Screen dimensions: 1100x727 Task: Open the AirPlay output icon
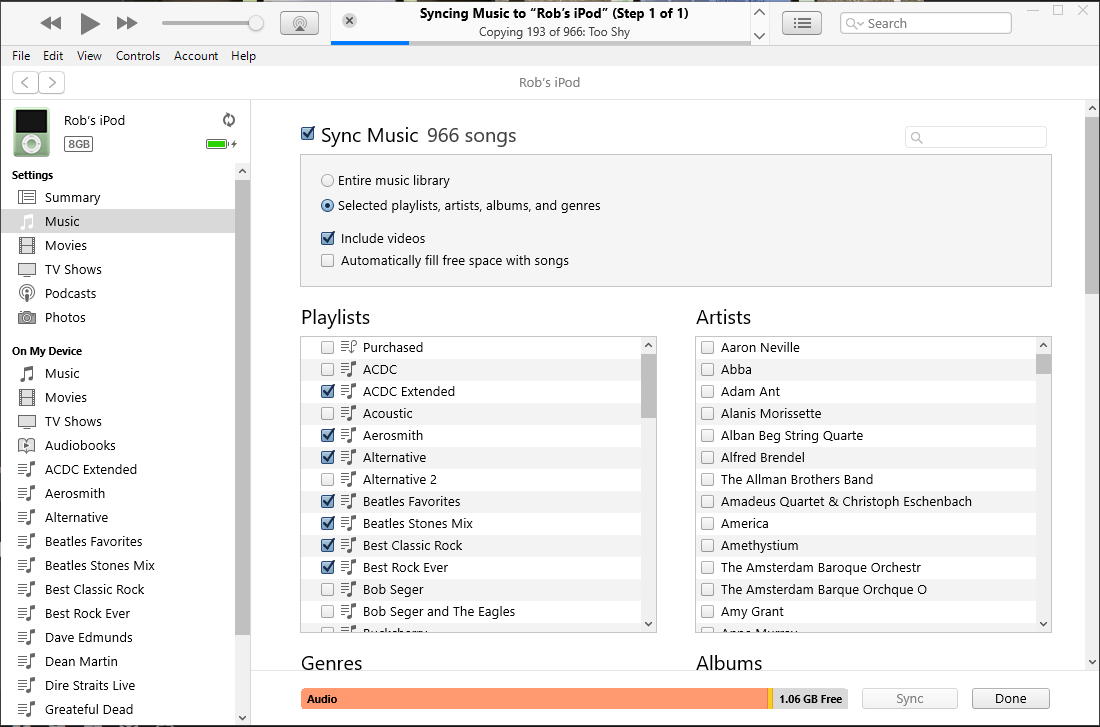(300, 23)
